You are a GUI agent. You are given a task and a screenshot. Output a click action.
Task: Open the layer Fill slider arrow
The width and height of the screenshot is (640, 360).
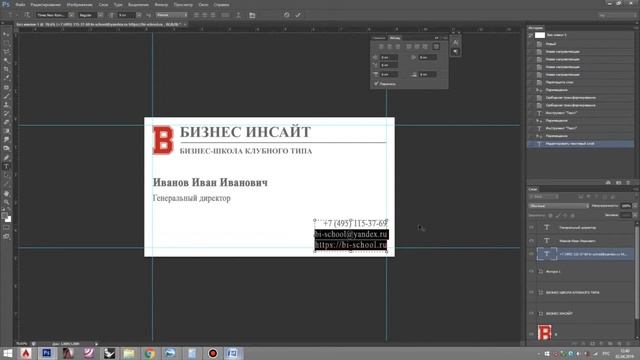pos(634,215)
